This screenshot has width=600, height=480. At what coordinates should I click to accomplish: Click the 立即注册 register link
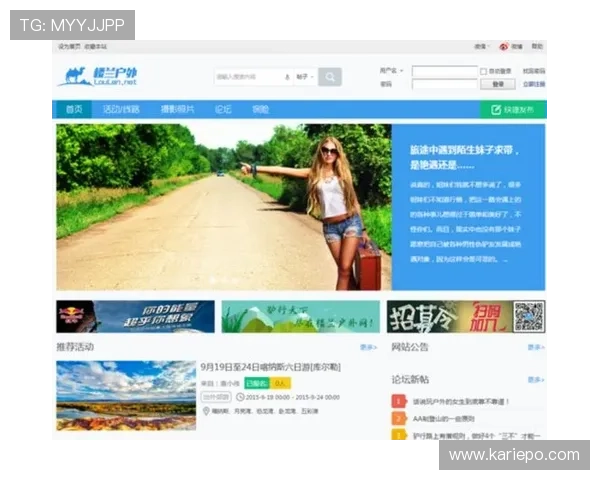coord(534,84)
